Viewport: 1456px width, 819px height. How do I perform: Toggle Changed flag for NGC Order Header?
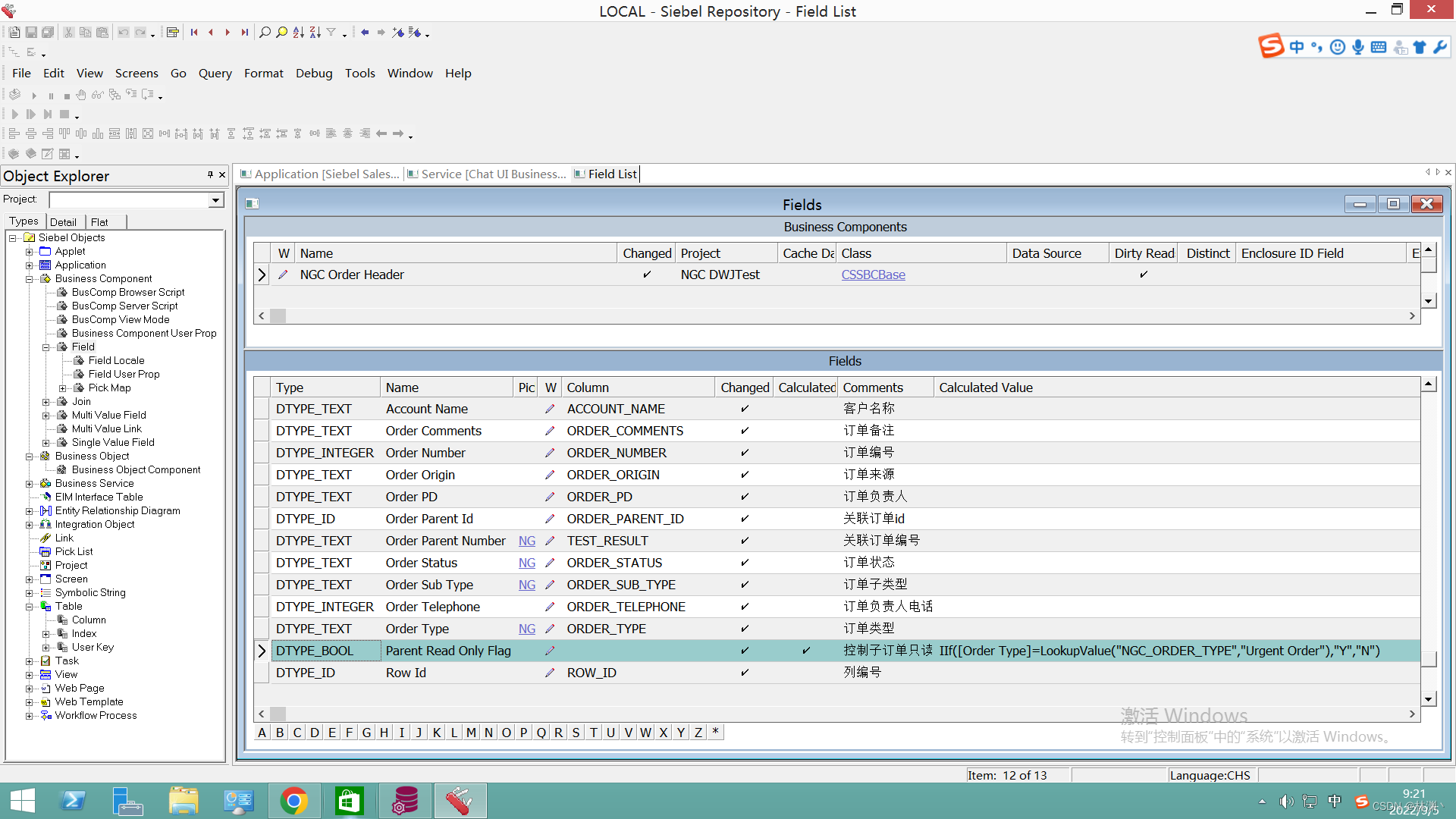647,275
